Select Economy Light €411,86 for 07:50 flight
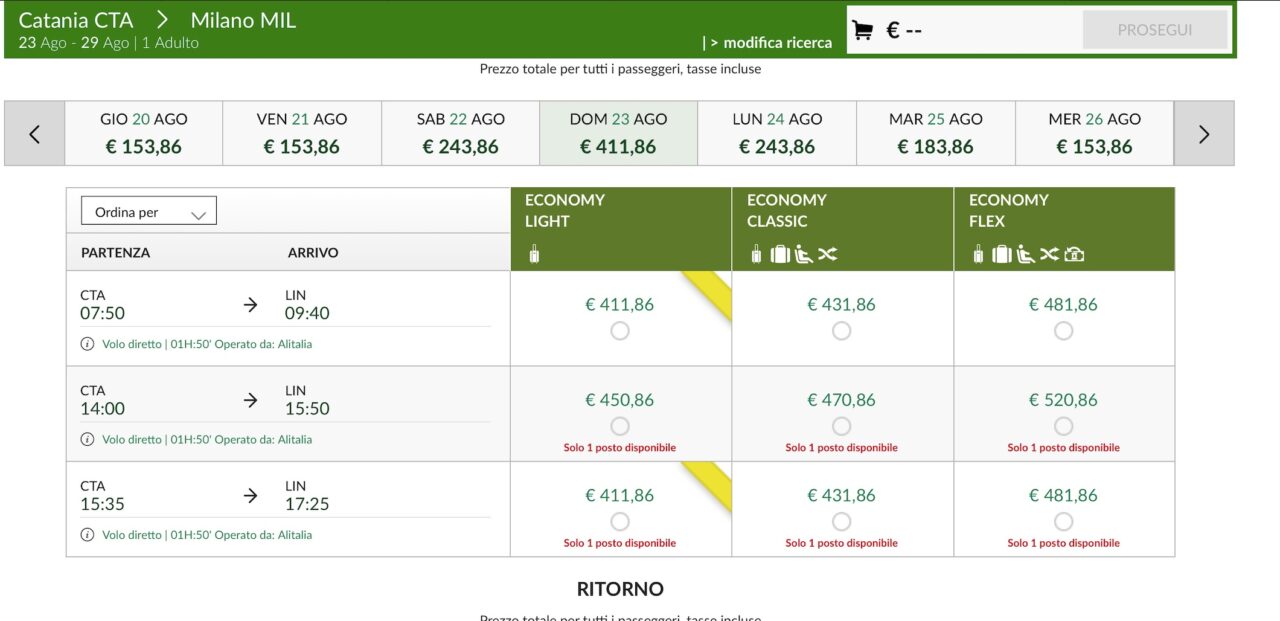This screenshot has height=621, width=1280. 620,331
